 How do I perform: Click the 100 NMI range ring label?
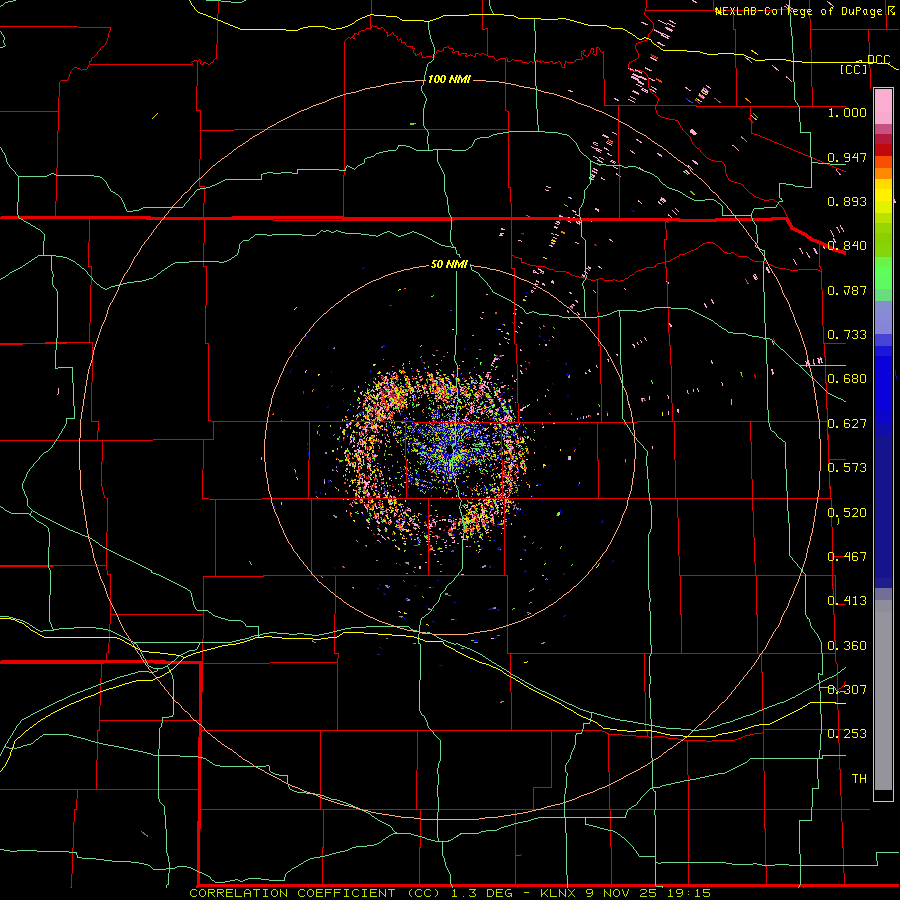[449, 79]
